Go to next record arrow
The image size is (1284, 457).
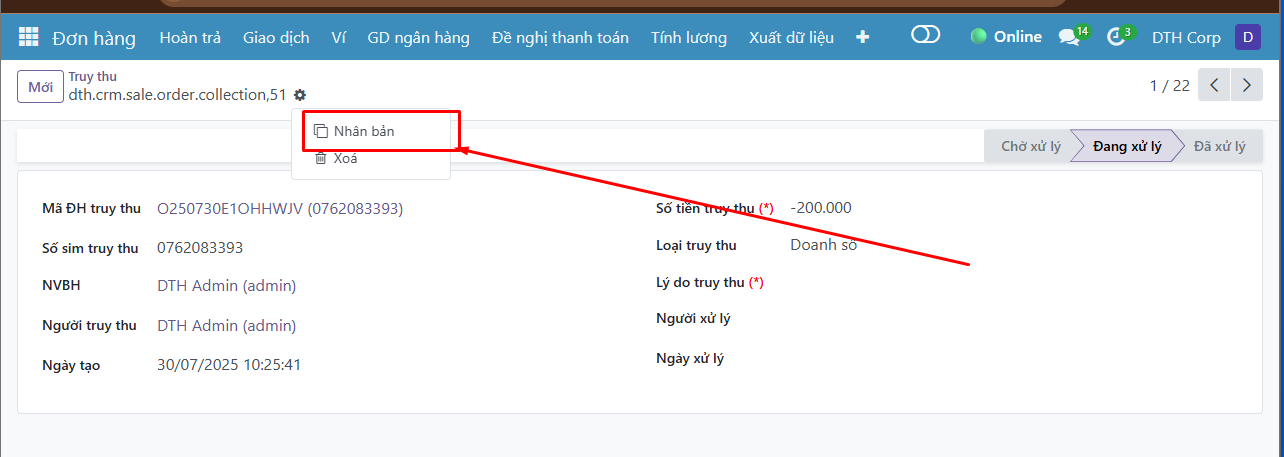pyautogui.click(x=1246, y=85)
